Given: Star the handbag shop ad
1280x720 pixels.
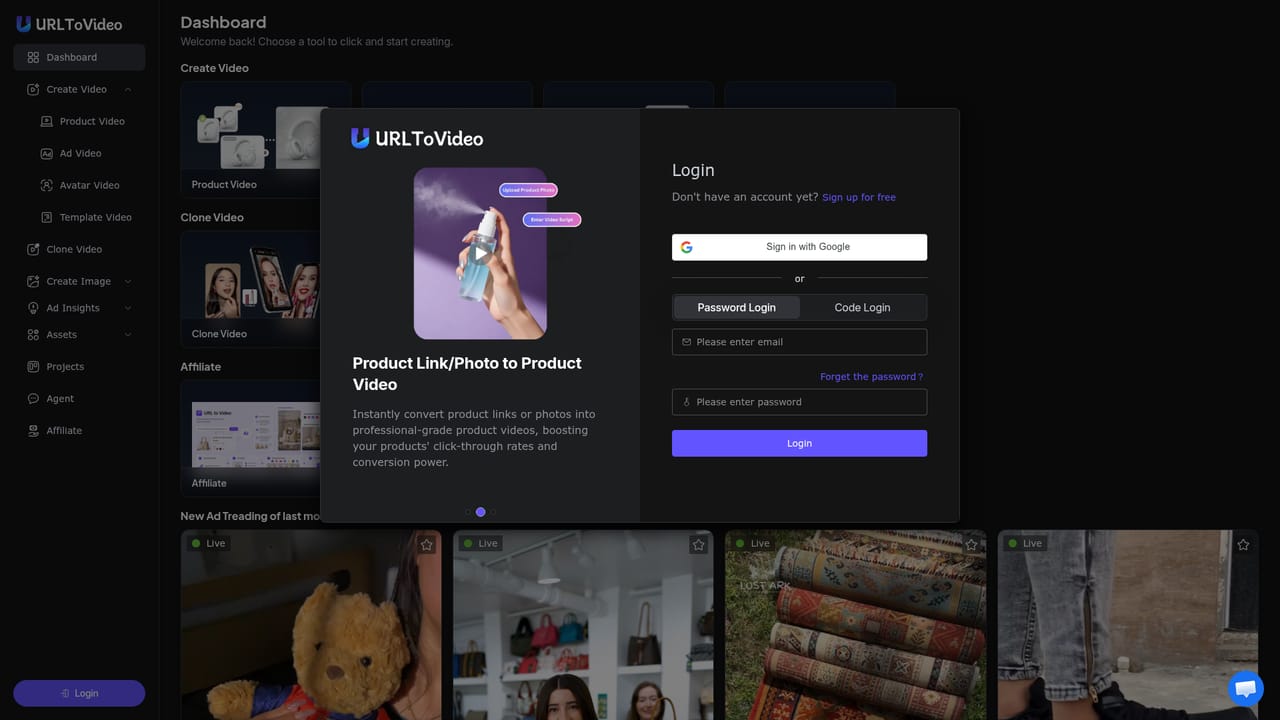Looking at the screenshot, I should pyautogui.click(x=698, y=545).
